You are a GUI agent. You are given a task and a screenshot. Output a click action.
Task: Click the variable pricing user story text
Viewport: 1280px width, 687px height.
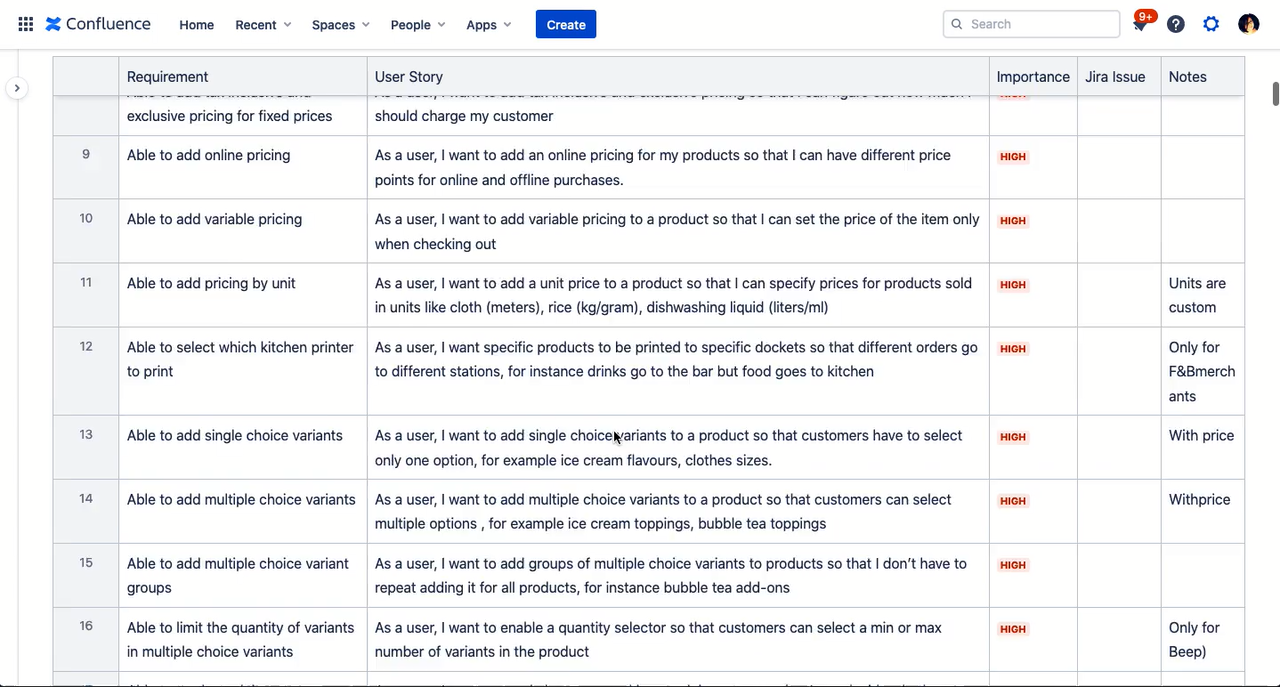point(677,231)
